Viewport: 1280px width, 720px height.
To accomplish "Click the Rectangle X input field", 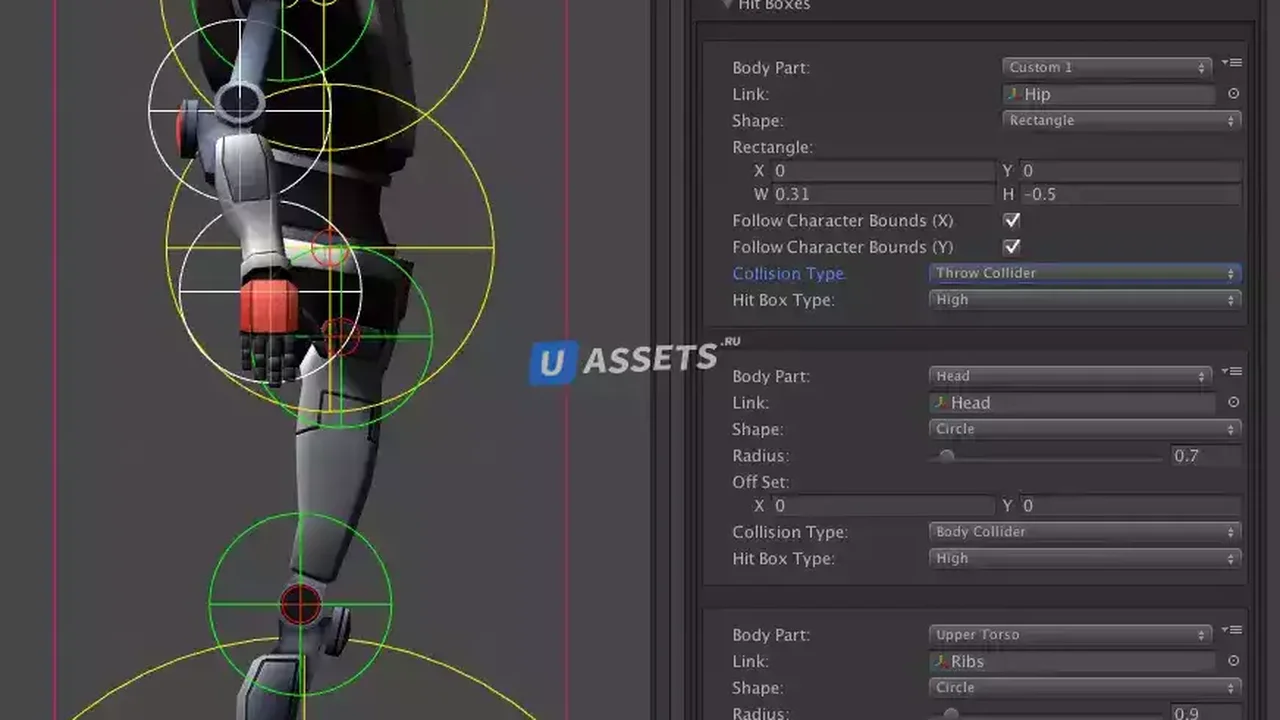I will pos(882,171).
